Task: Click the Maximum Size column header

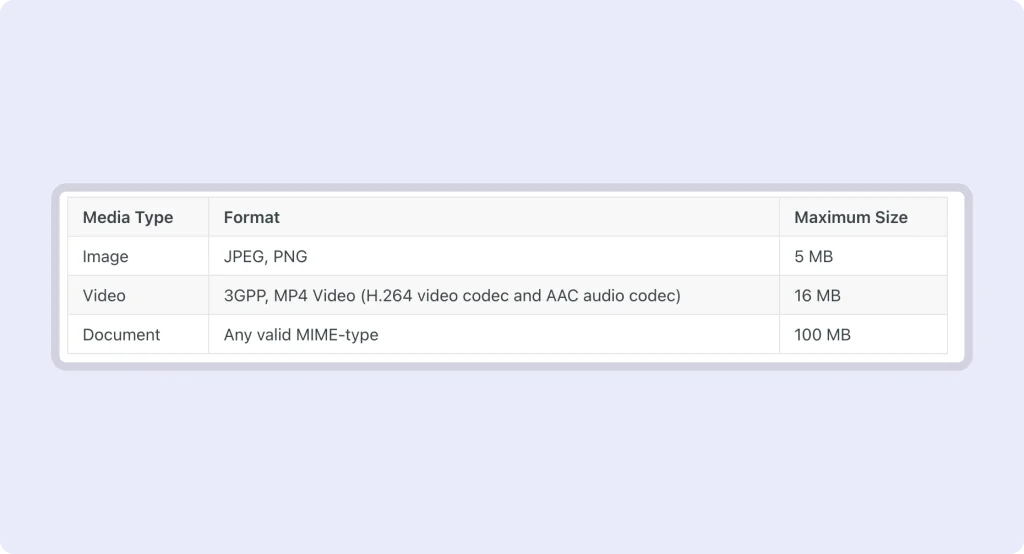Action: (x=851, y=217)
